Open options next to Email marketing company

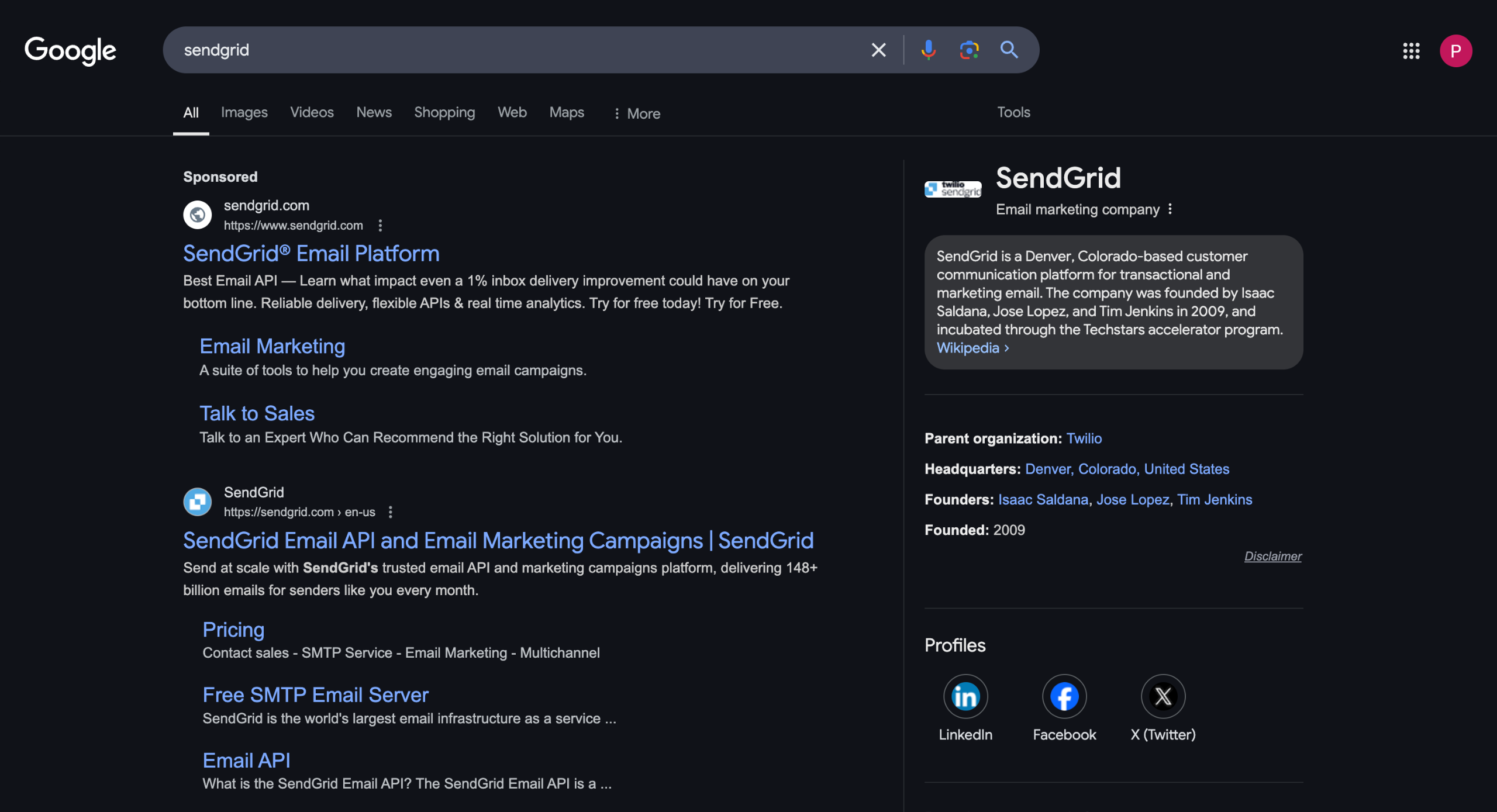pyautogui.click(x=1170, y=209)
